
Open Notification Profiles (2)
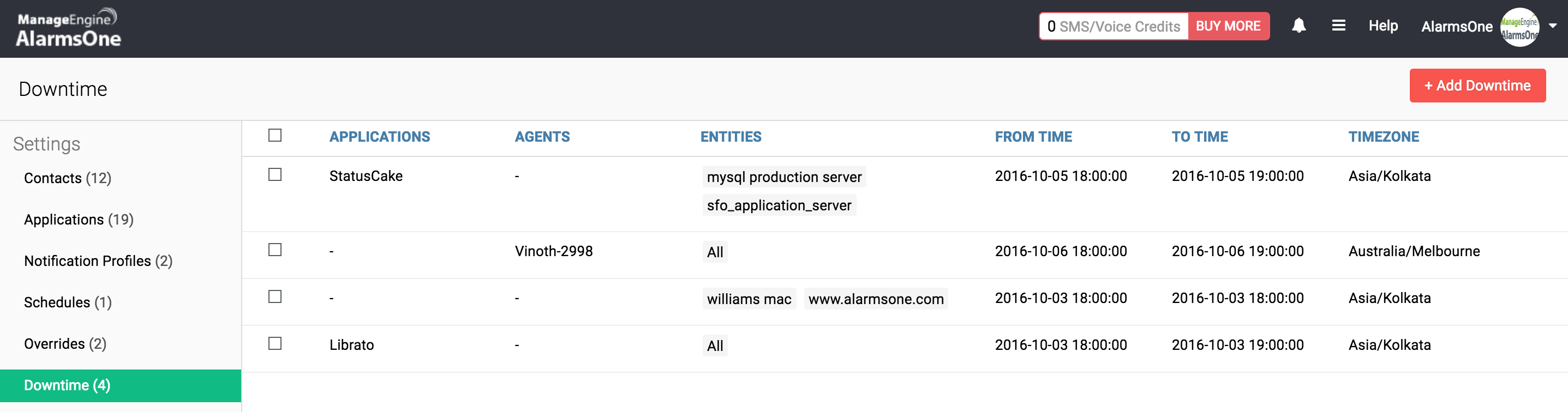pos(98,260)
